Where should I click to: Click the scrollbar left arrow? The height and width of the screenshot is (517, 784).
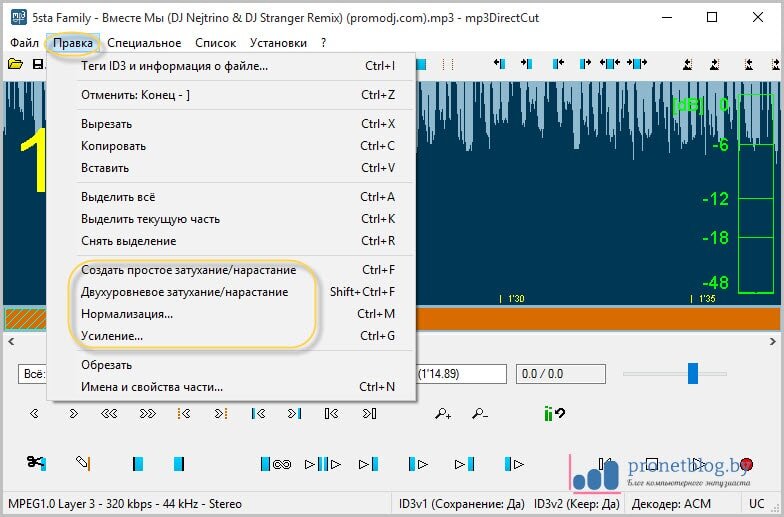pos(11,342)
